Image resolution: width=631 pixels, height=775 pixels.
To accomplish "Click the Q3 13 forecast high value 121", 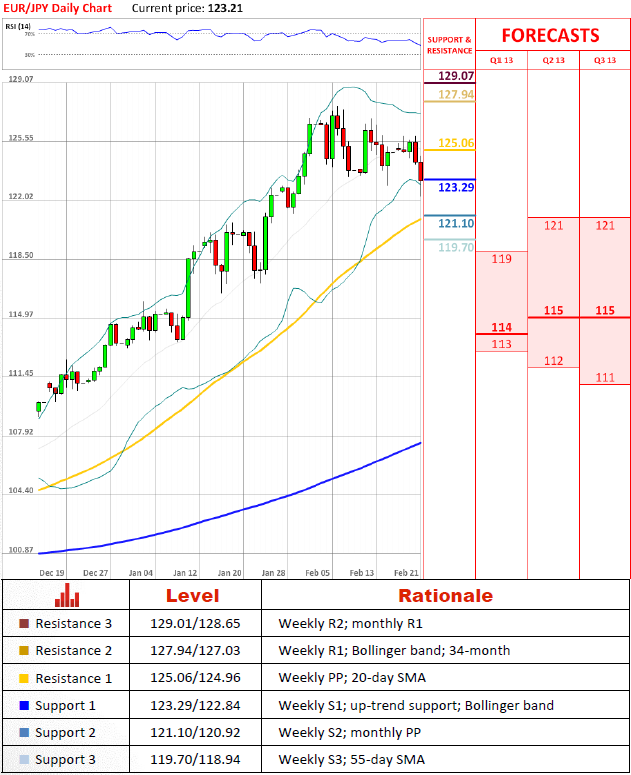I will click(605, 226).
